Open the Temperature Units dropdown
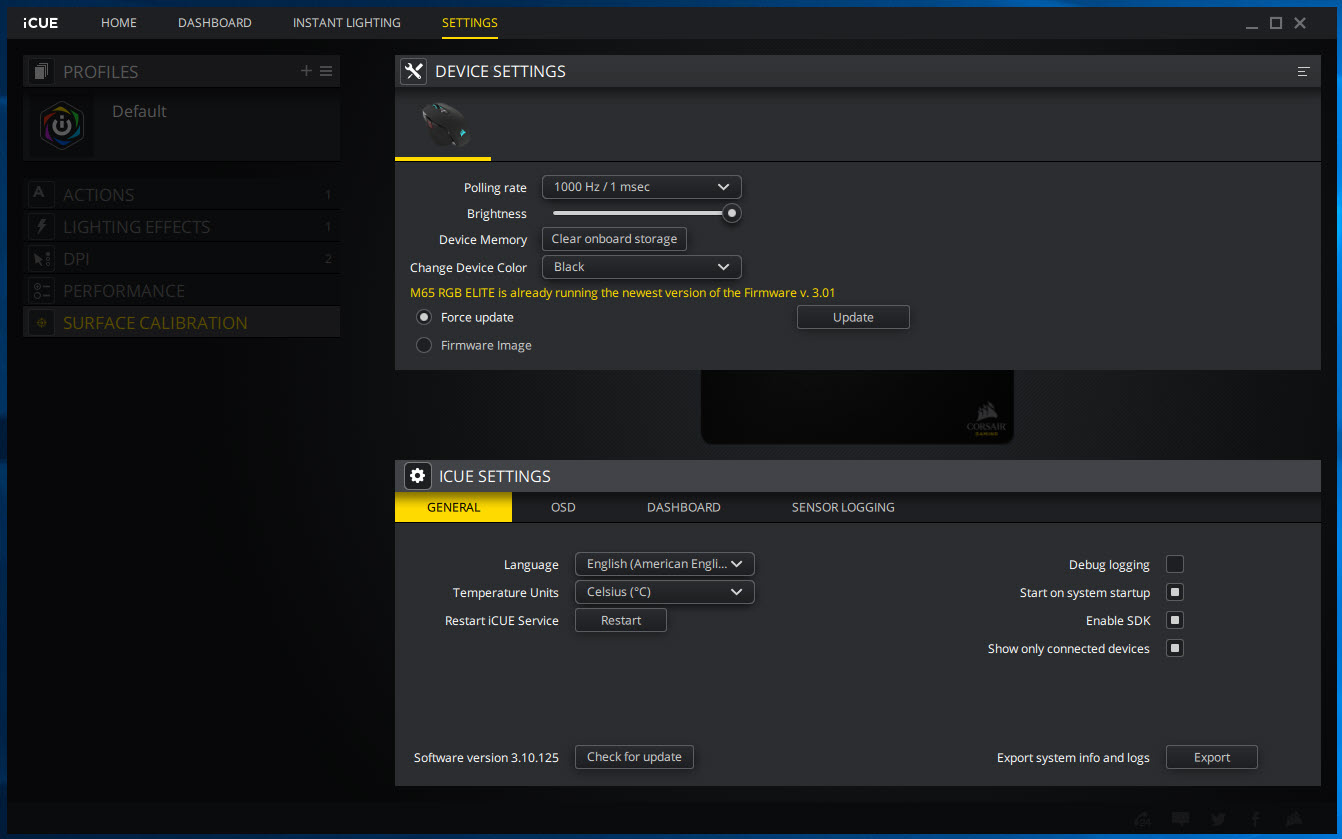The image size is (1342, 839). 664,592
